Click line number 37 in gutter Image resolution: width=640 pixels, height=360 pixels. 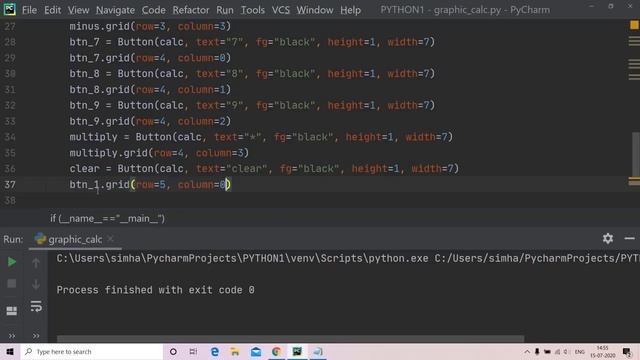point(10,184)
